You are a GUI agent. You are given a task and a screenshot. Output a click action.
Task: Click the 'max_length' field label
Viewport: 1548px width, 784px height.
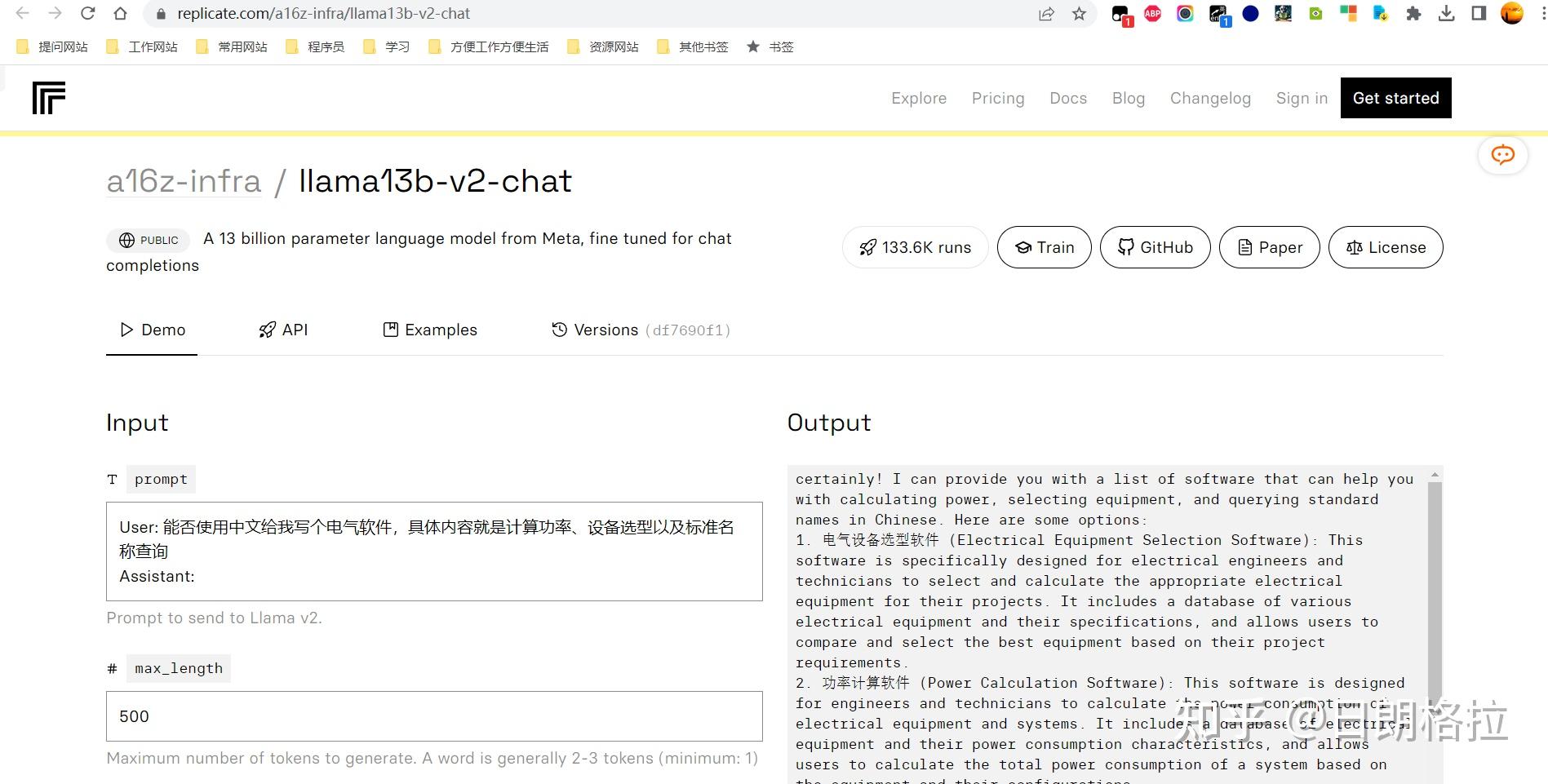click(x=179, y=668)
